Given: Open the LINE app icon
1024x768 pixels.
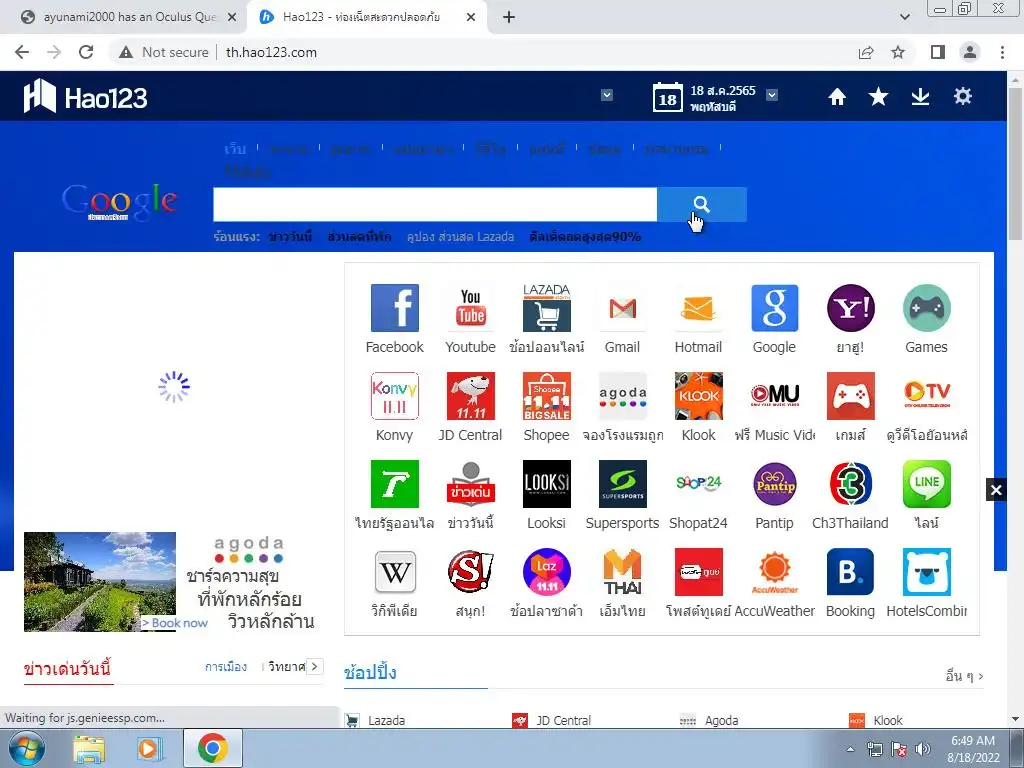Looking at the screenshot, I should (926, 484).
